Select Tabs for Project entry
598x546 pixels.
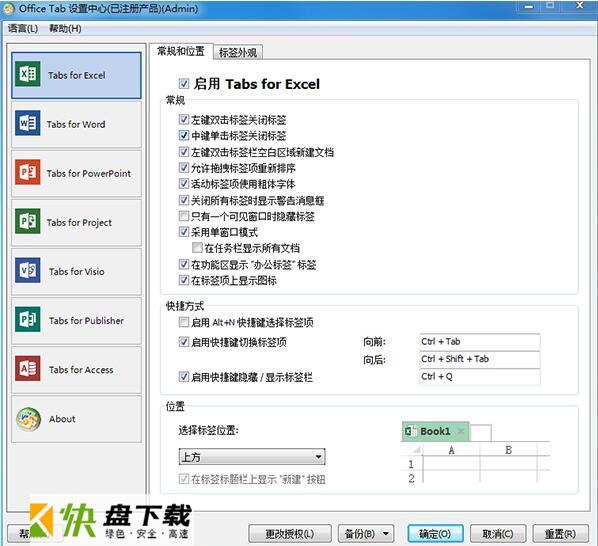76,222
